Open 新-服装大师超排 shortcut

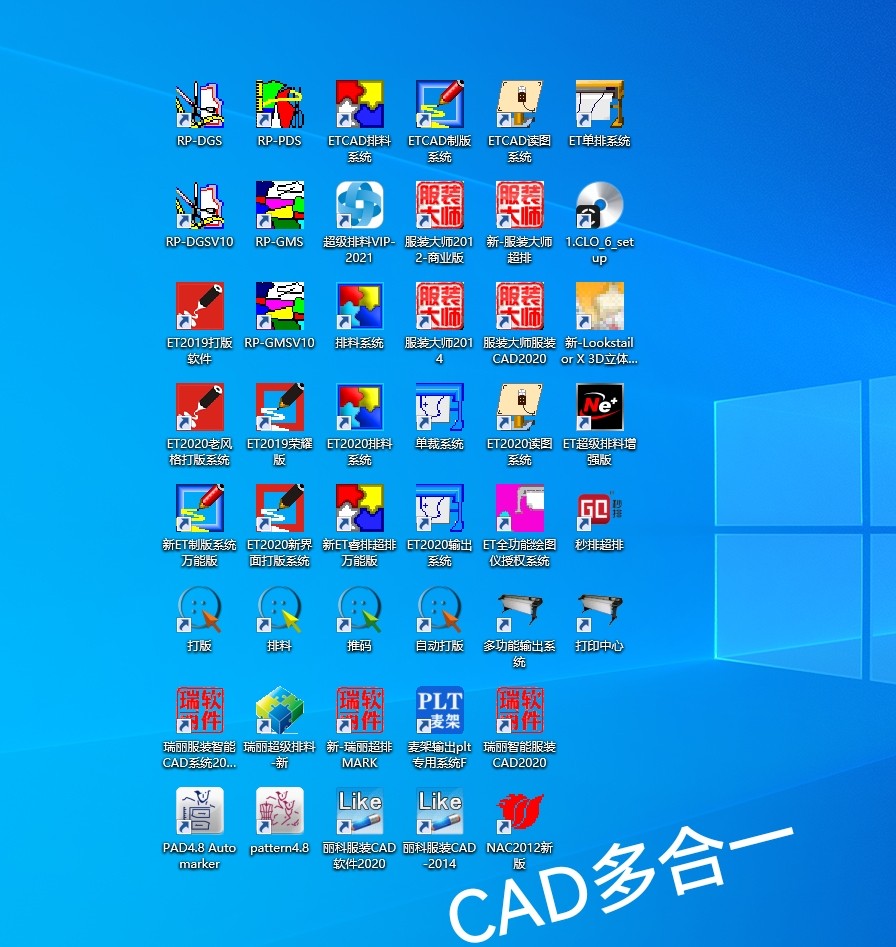(519, 205)
